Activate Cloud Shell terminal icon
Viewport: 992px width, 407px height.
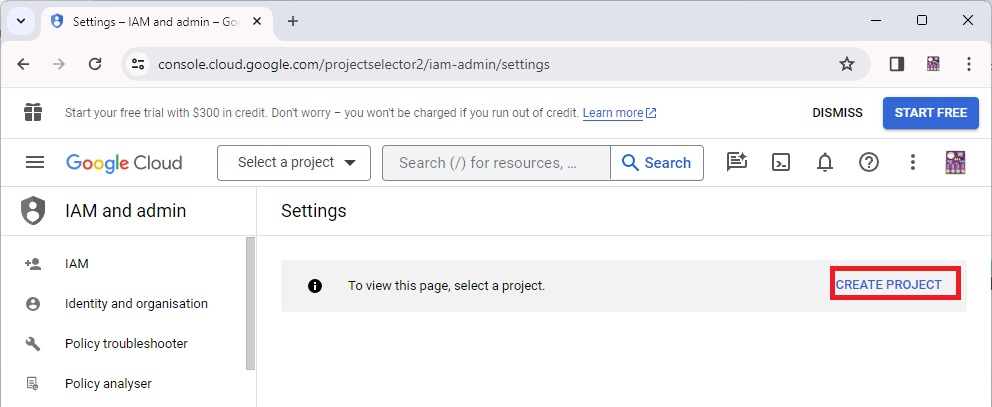pyautogui.click(x=781, y=163)
